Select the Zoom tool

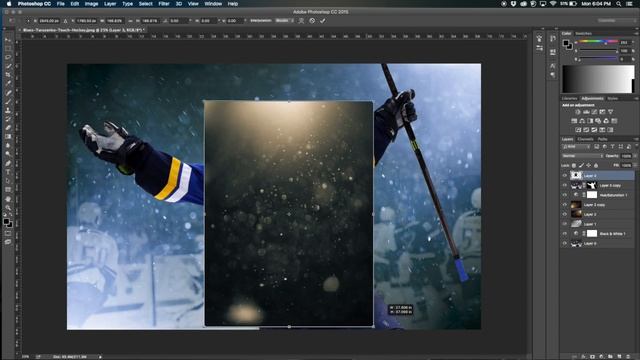click(8, 207)
